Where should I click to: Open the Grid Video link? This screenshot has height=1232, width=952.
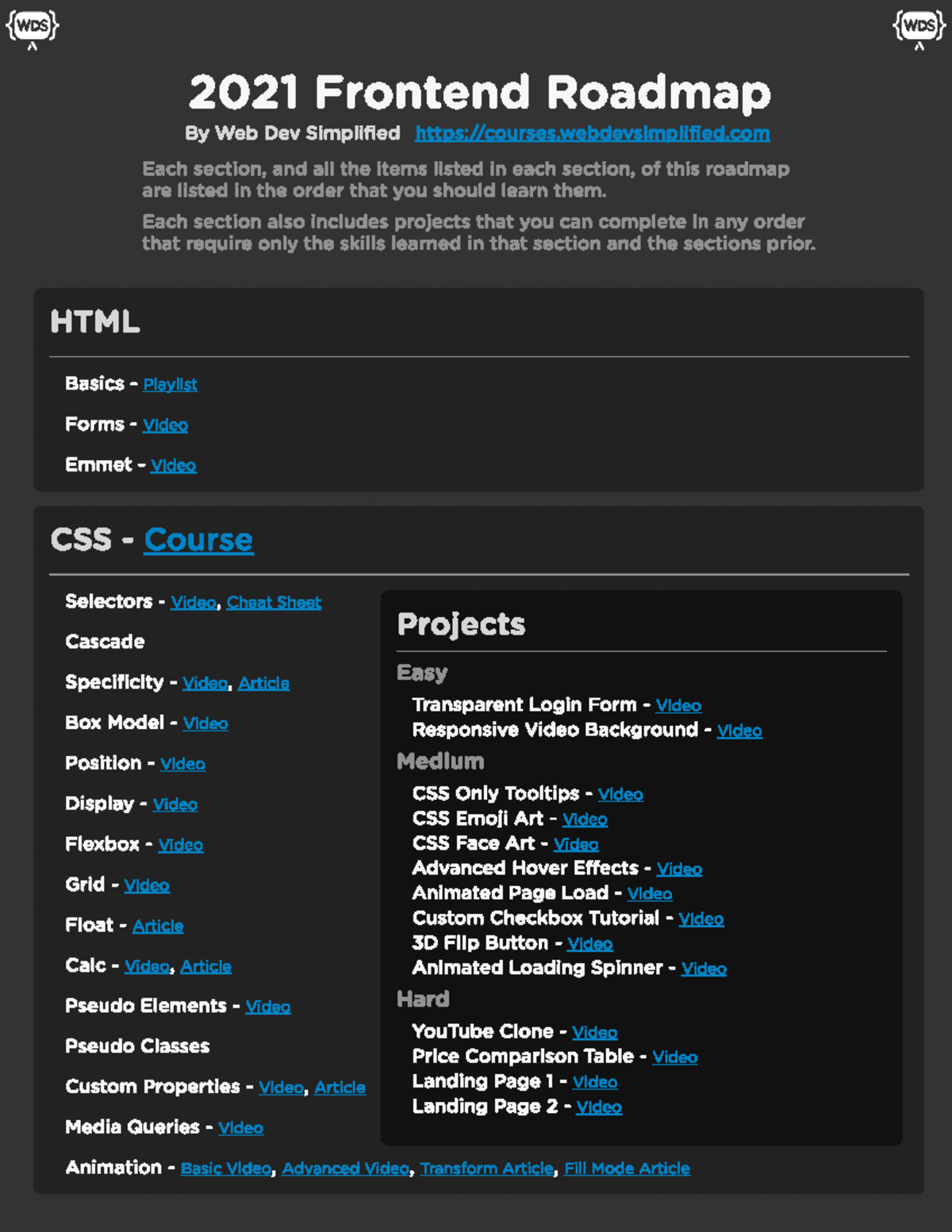point(147,885)
